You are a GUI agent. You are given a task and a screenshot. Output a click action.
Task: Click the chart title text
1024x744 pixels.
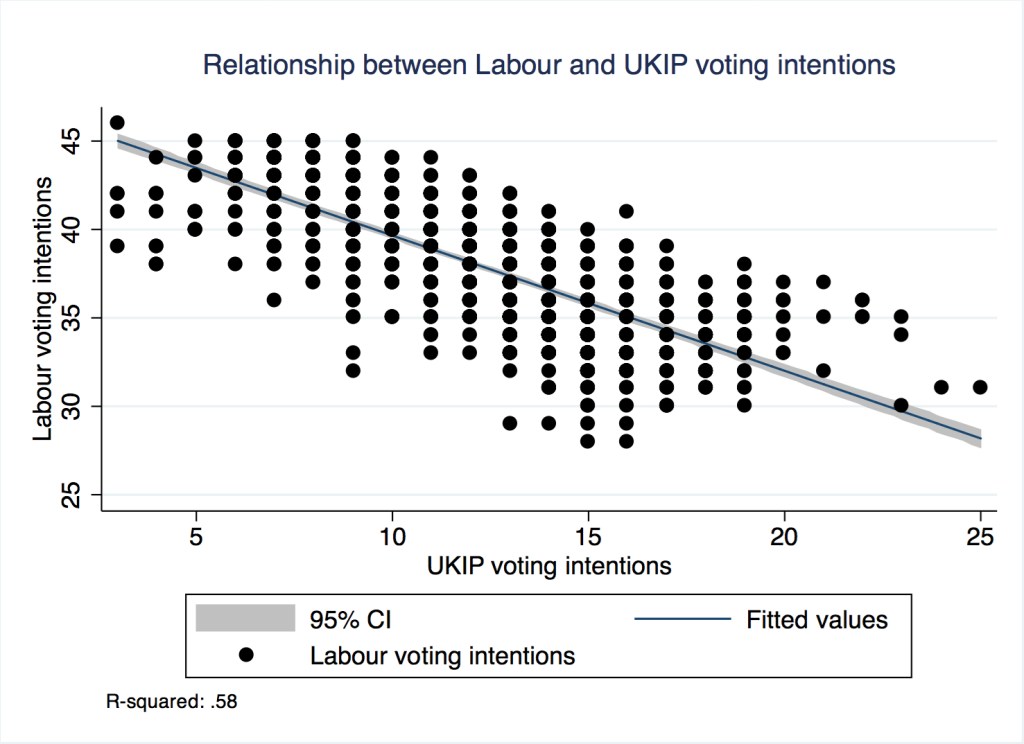549,66
